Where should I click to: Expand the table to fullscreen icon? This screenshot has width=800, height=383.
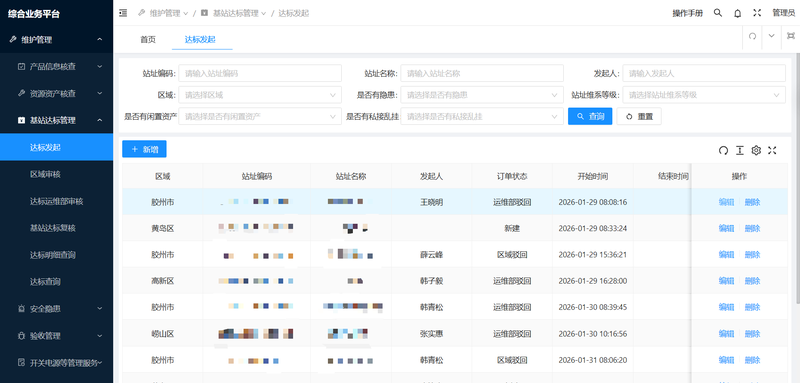tap(772, 150)
